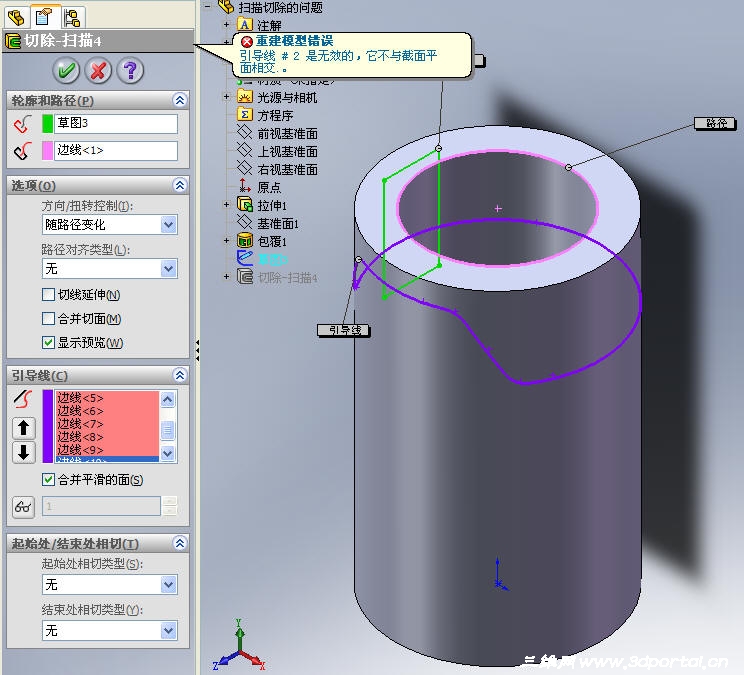Toggle the 合并平滑的面 checkbox
Screen dimensions: 744x675
point(48,480)
